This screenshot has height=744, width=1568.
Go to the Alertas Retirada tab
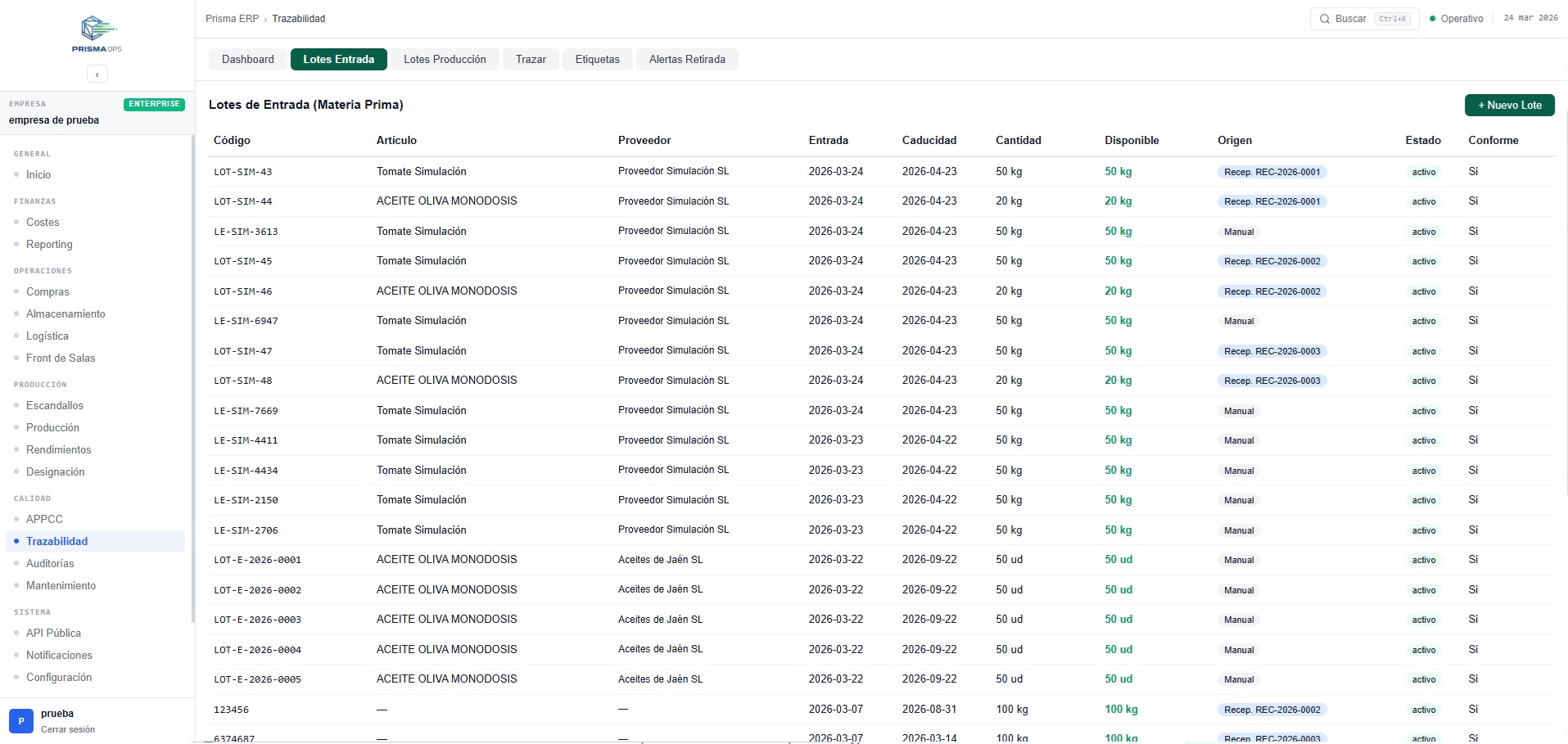tap(687, 60)
